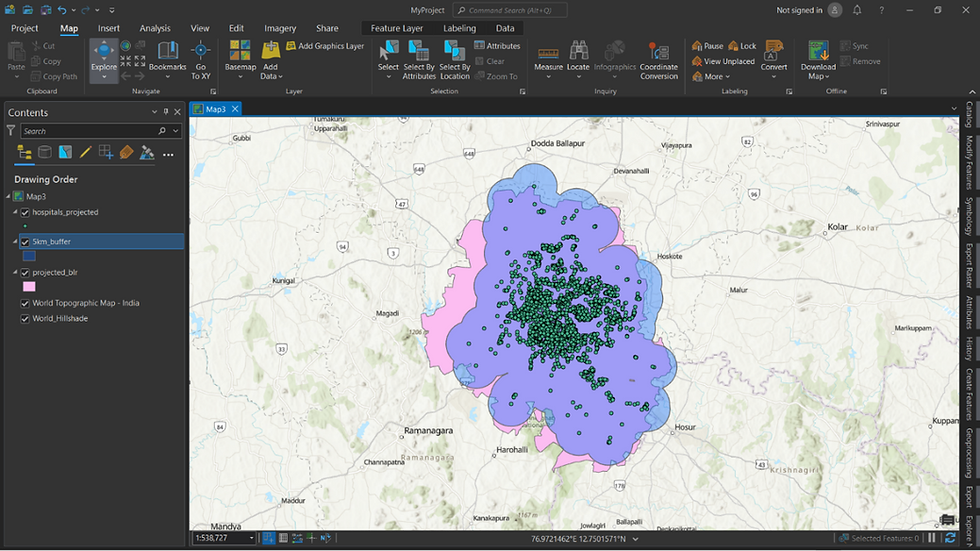Open Select By Attributes
Screen dimensions: 980x551
click(x=419, y=61)
